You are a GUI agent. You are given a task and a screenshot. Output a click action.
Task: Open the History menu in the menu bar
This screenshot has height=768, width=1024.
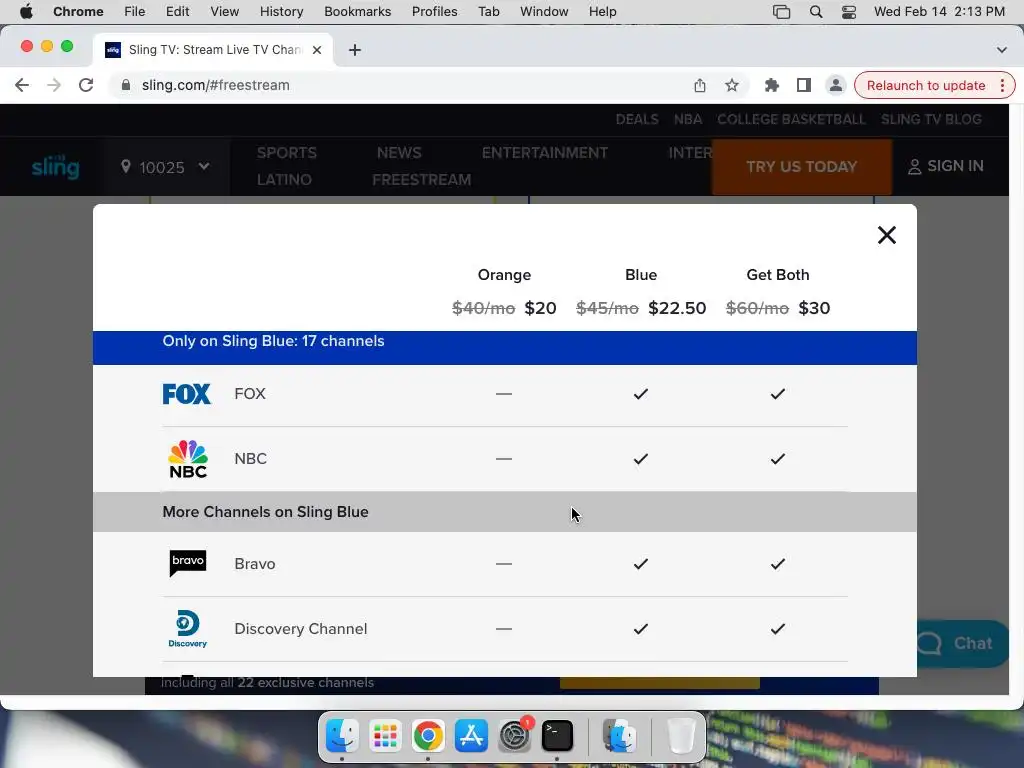point(281,12)
